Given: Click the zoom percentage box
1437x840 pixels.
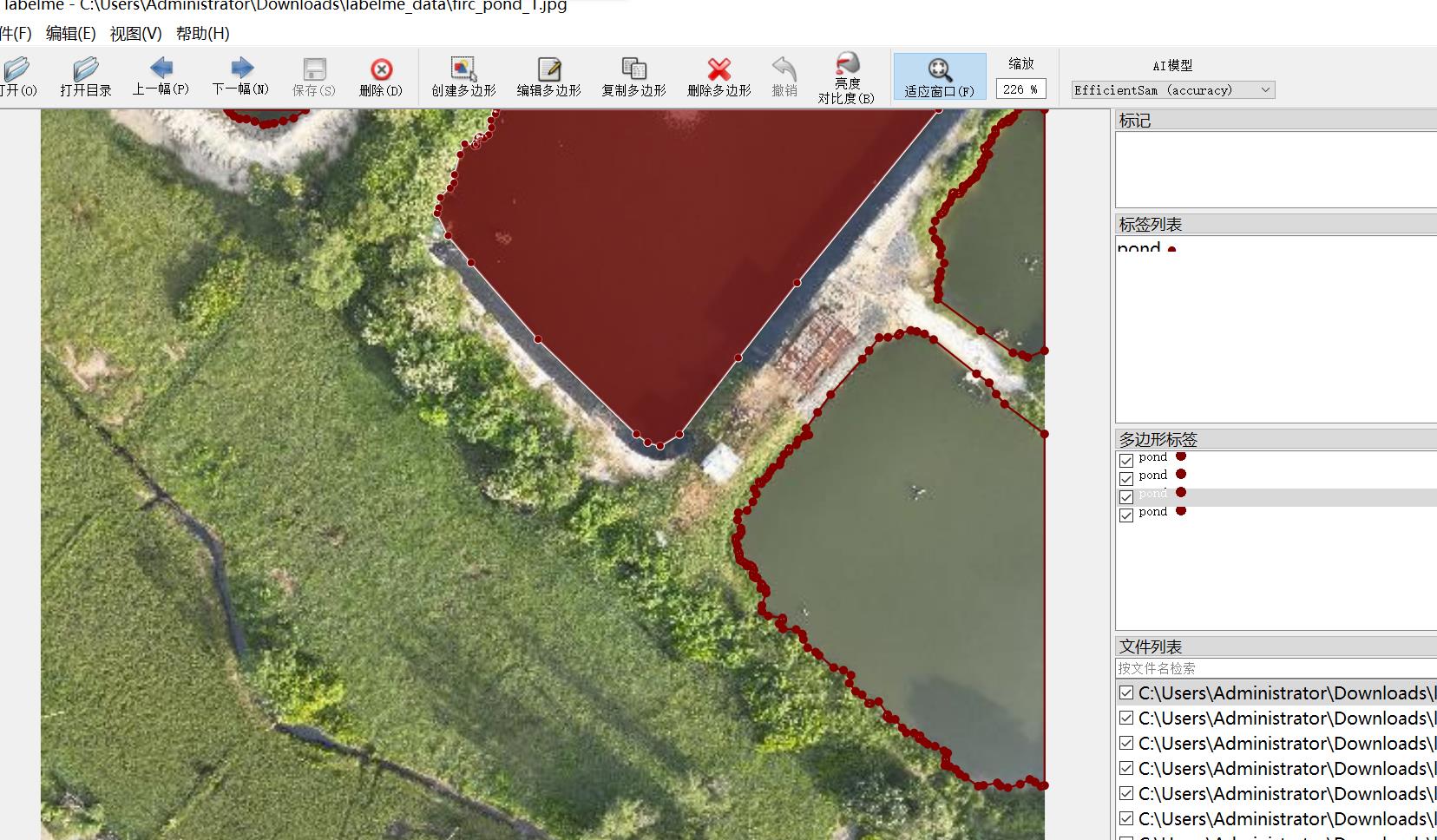Looking at the screenshot, I should point(1020,89).
